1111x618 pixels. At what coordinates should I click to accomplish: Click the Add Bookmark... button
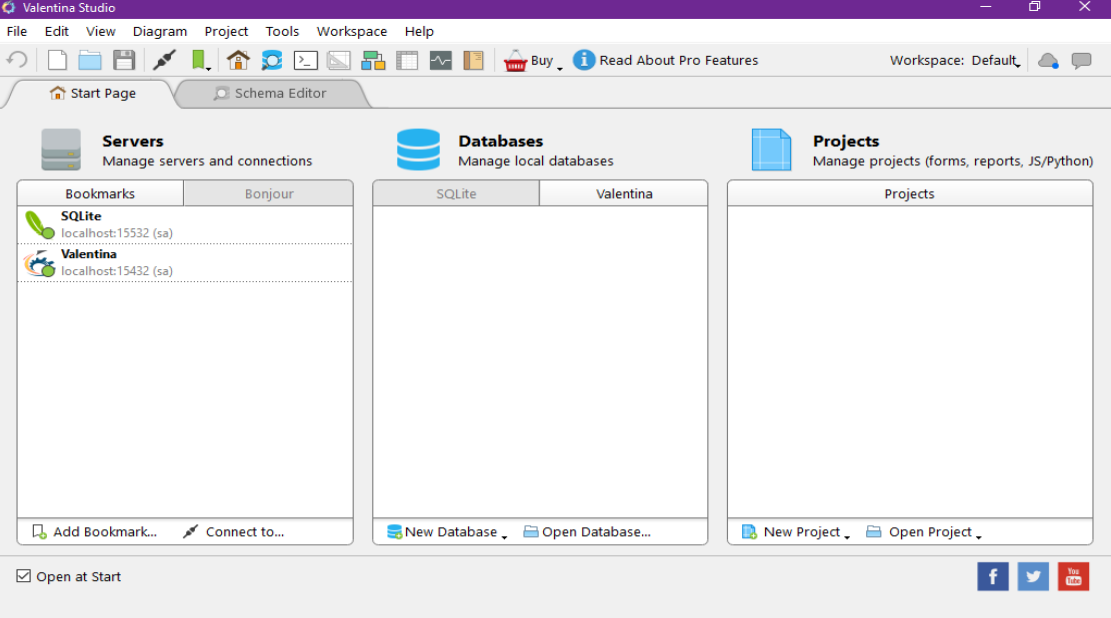(x=94, y=532)
